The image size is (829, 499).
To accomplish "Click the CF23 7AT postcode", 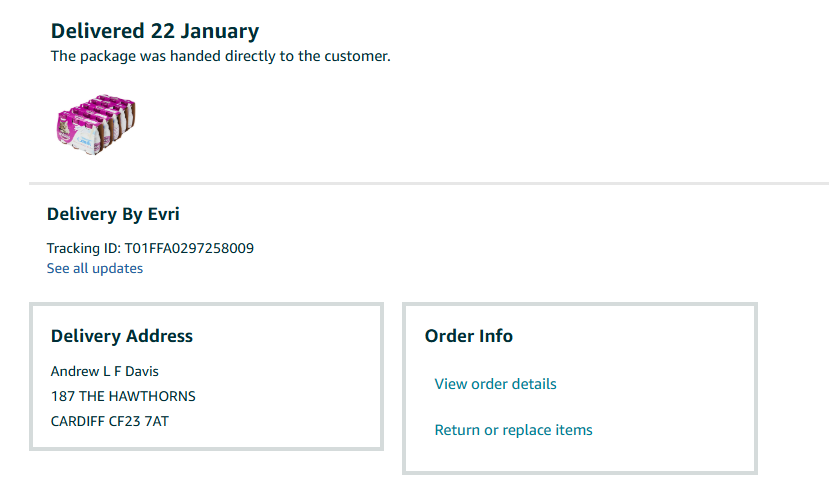I will [x=143, y=421].
